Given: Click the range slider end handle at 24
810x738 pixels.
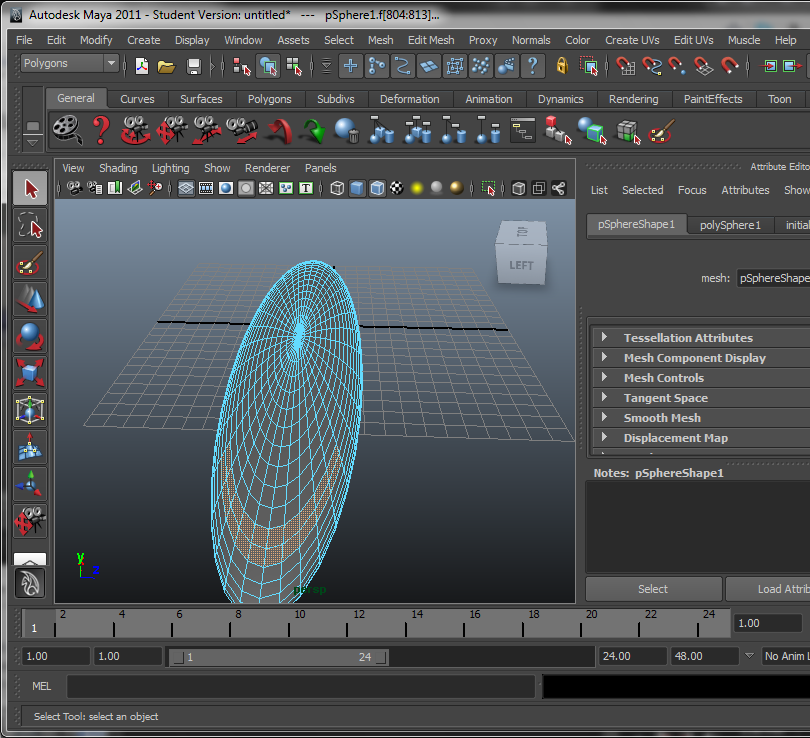Looking at the screenshot, I should click(381, 657).
